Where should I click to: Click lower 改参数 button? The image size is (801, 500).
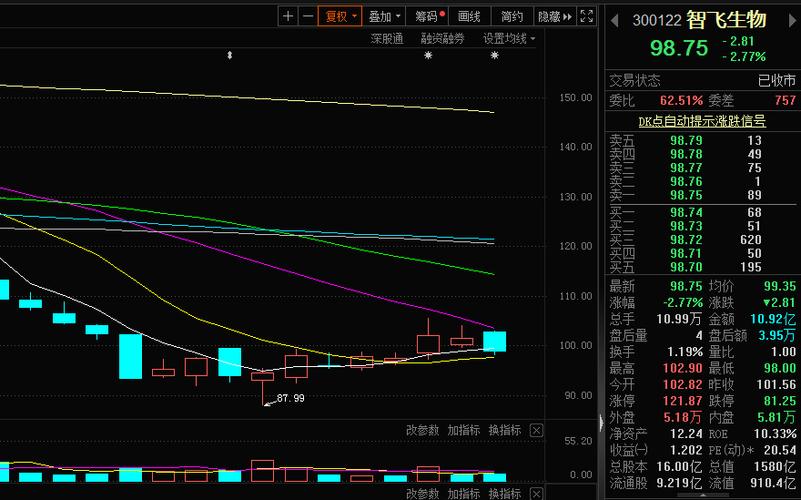pos(422,494)
